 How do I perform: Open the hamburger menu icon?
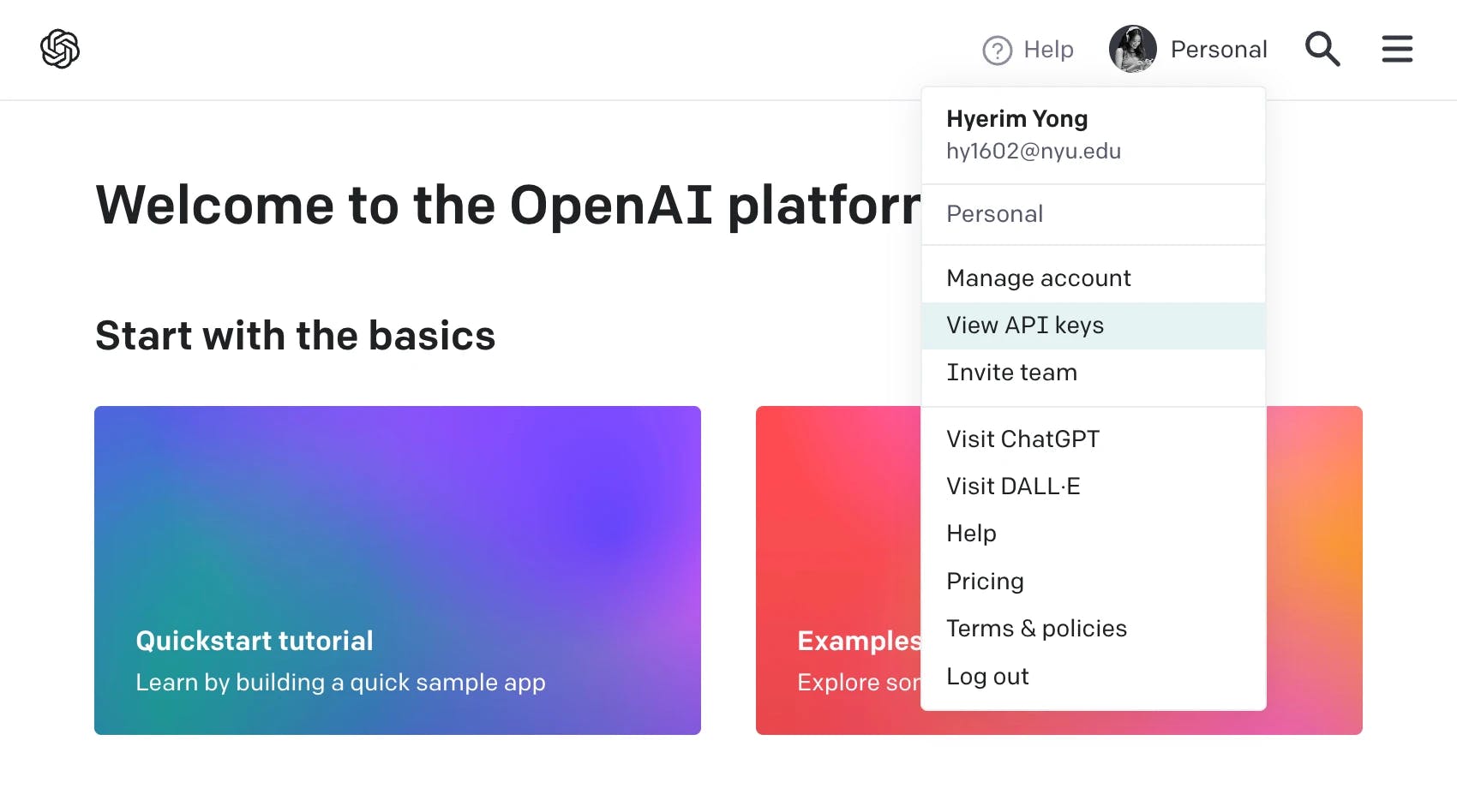tap(1397, 49)
